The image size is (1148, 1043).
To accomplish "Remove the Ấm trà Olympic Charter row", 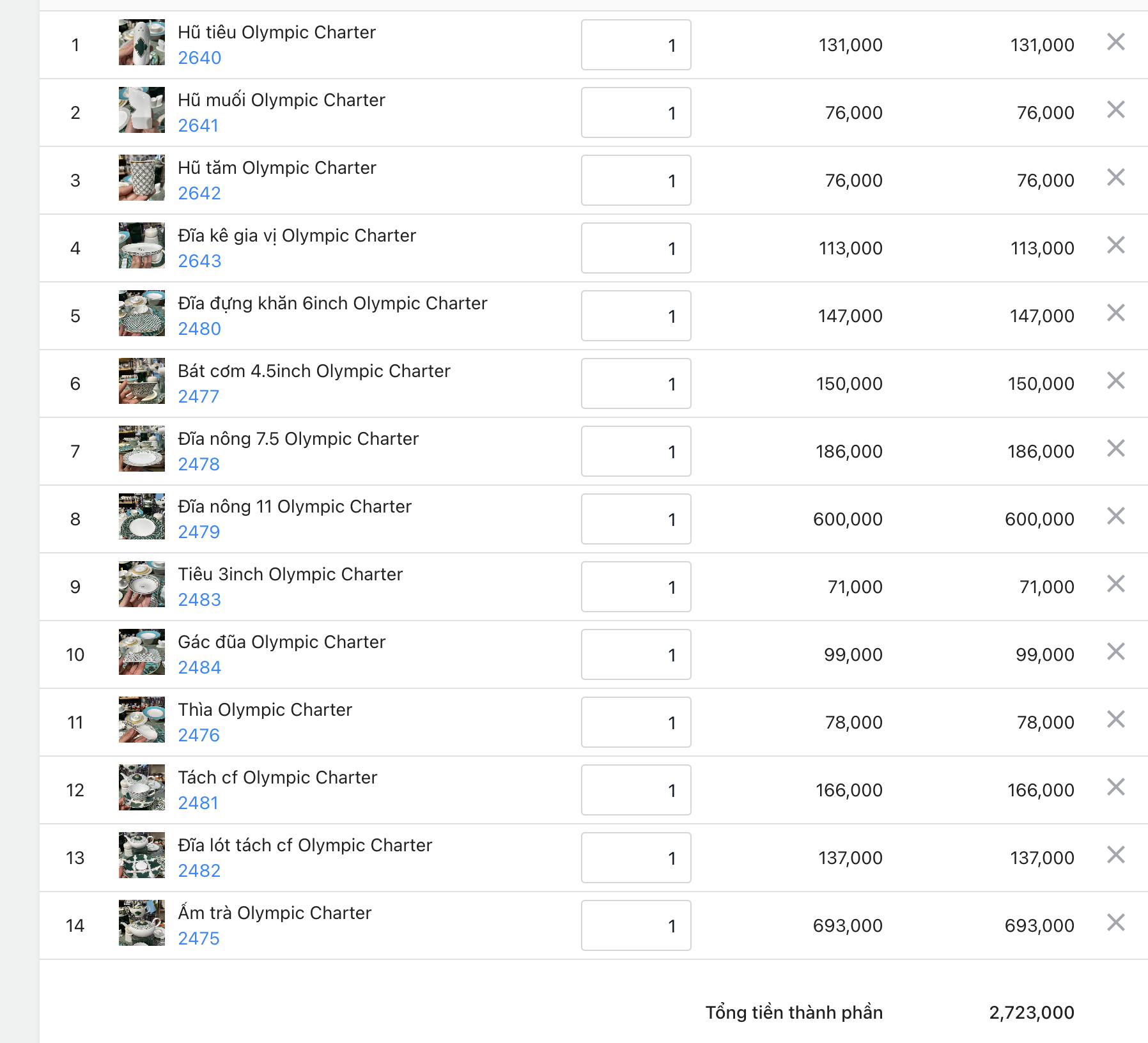I will click(1115, 923).
